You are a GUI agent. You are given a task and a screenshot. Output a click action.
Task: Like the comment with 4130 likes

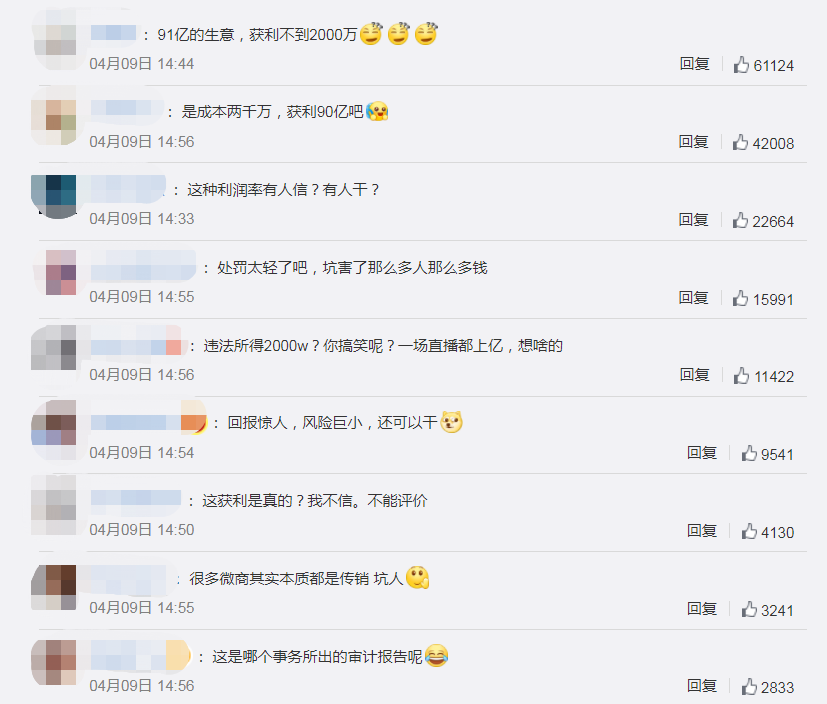tap(749, 532)
